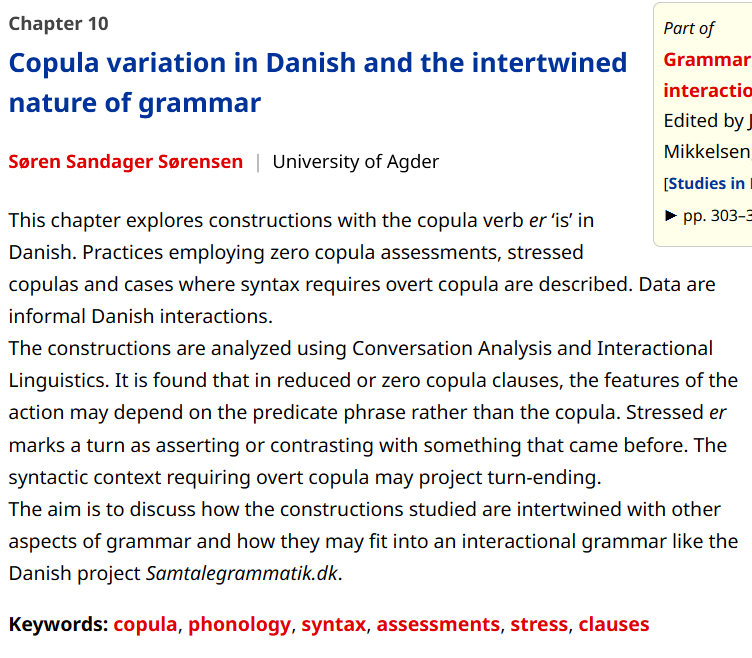Click the 'stress' keyword link
The image size is (752, 658).
coord(538,625)
